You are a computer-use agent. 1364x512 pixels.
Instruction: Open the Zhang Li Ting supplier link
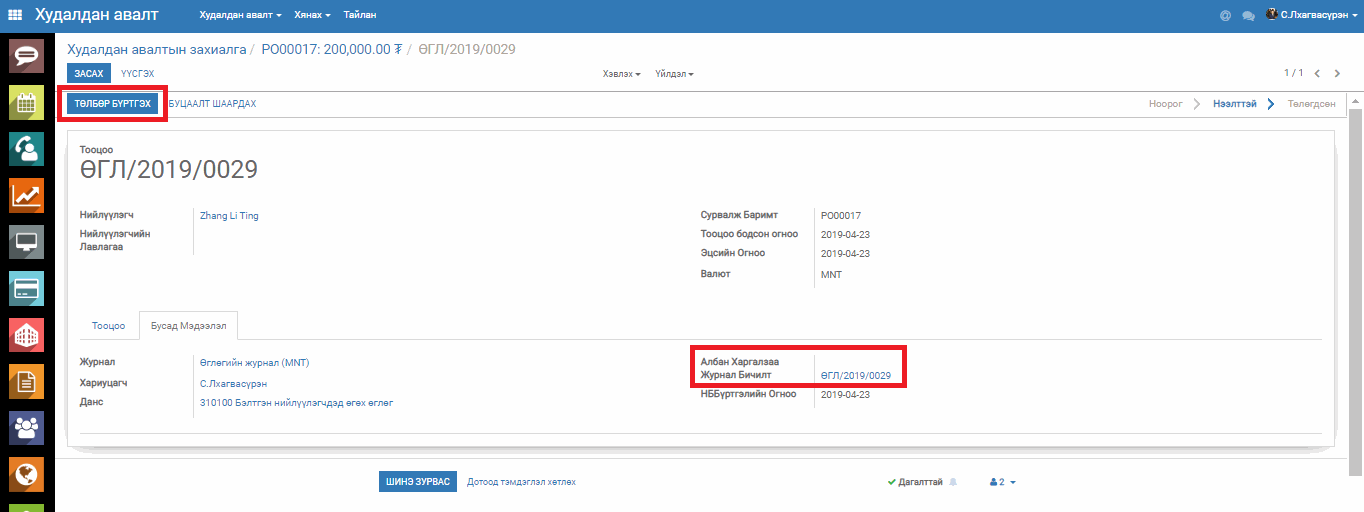pyautogui.click(x=229, y=215)
